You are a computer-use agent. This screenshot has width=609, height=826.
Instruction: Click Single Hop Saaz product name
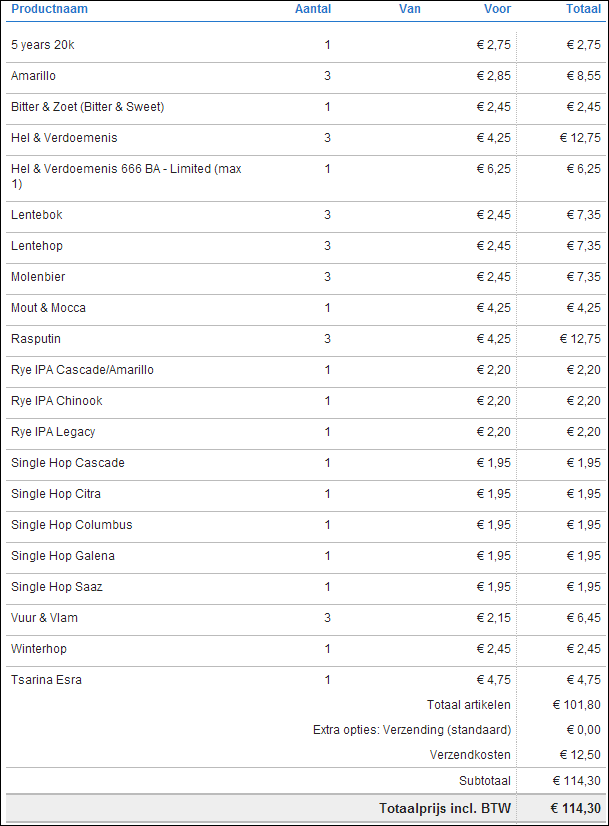[x=57, y=587]
